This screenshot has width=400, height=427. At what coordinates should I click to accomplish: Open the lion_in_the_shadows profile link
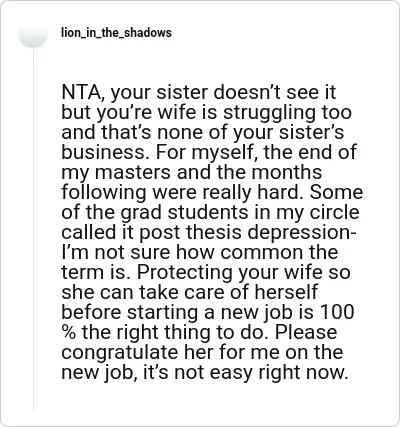[116, 33]
